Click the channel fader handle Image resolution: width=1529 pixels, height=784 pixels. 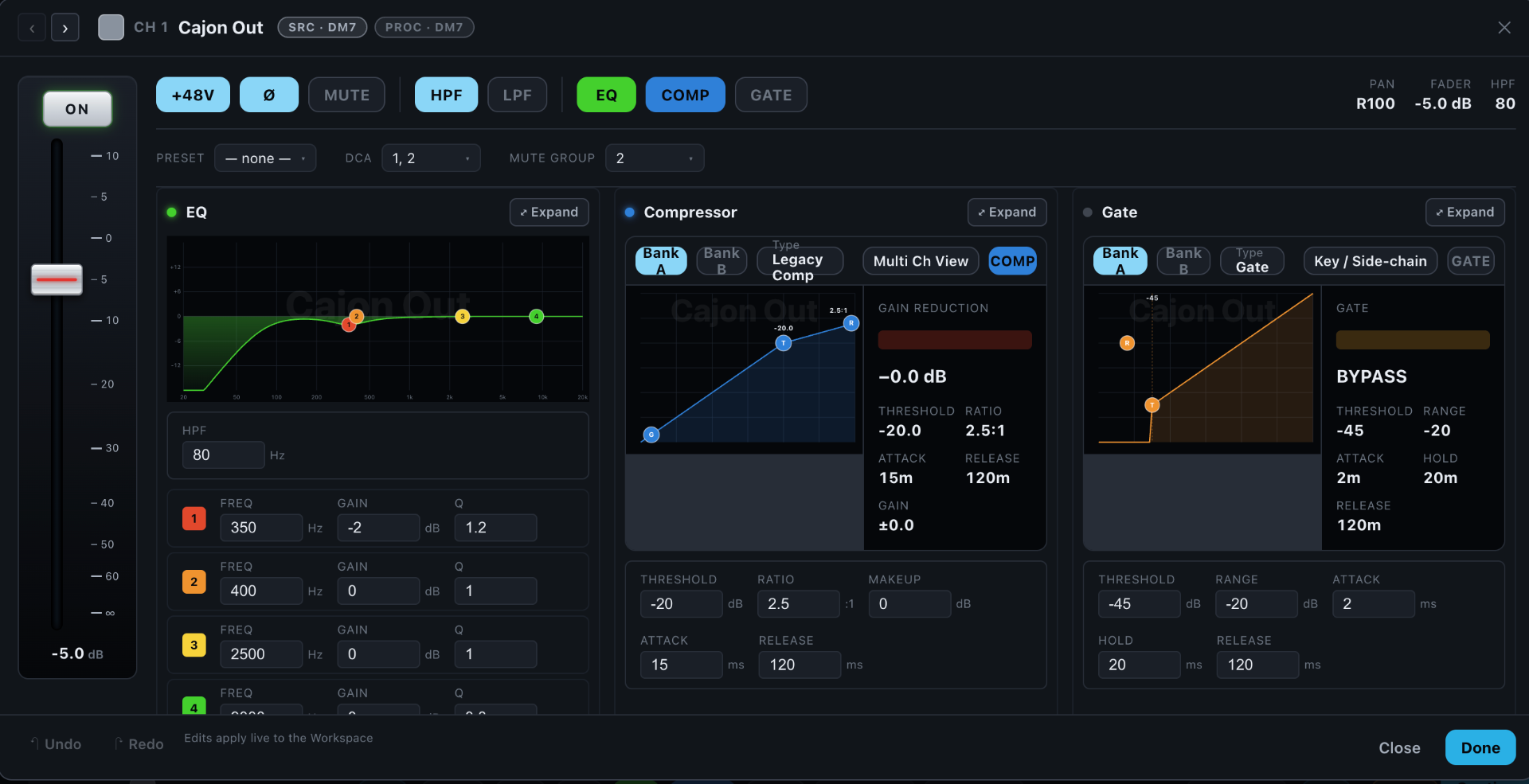(57, 279)
